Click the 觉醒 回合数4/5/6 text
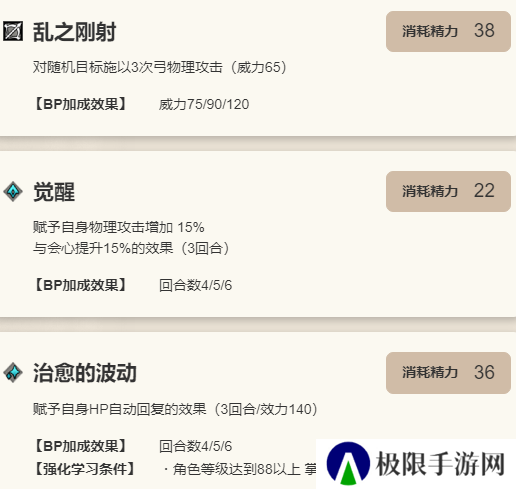The height and width of the screenshot is (489, 516). tap(196, 285)
